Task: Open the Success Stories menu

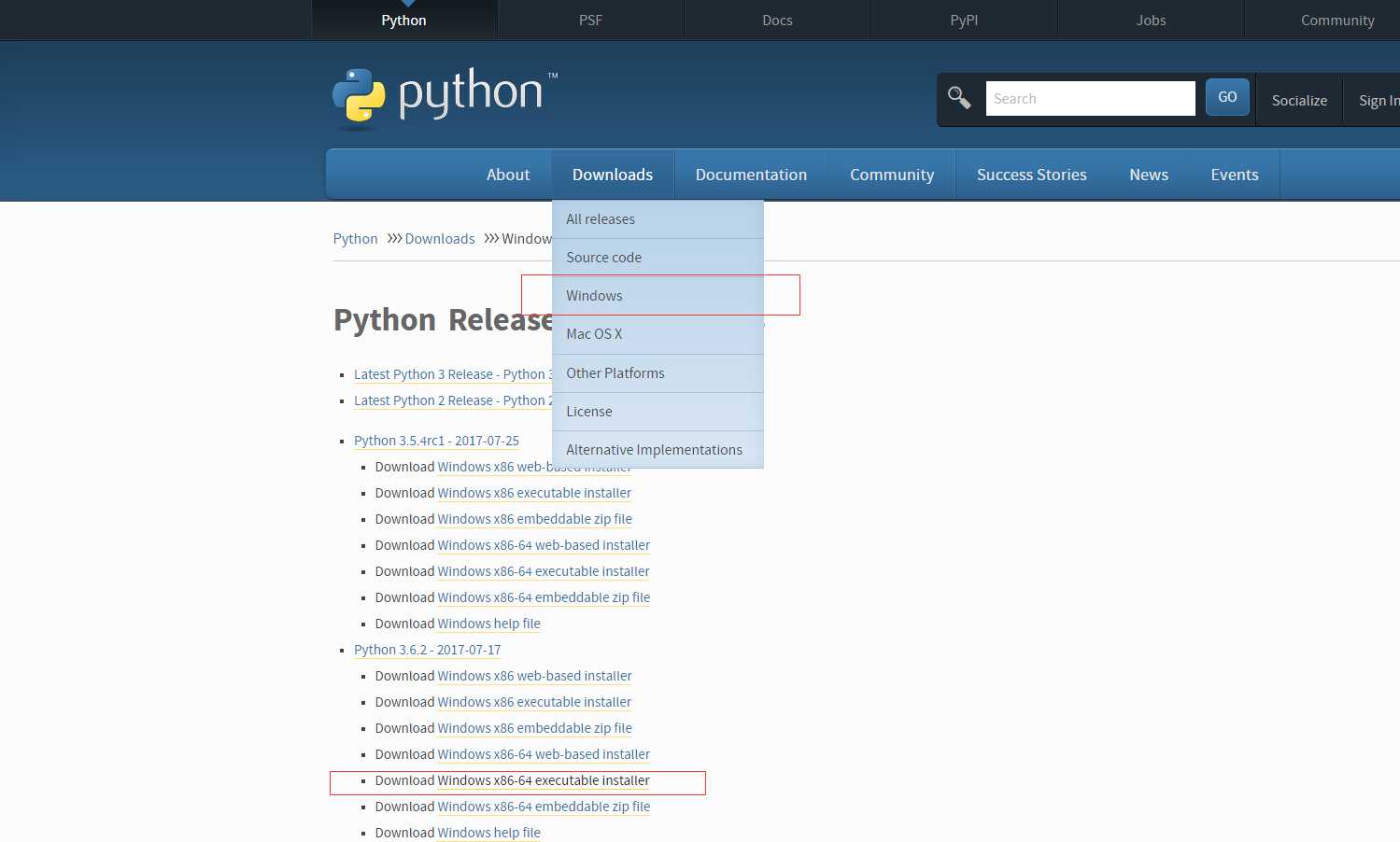Action: coord(1031,175)
